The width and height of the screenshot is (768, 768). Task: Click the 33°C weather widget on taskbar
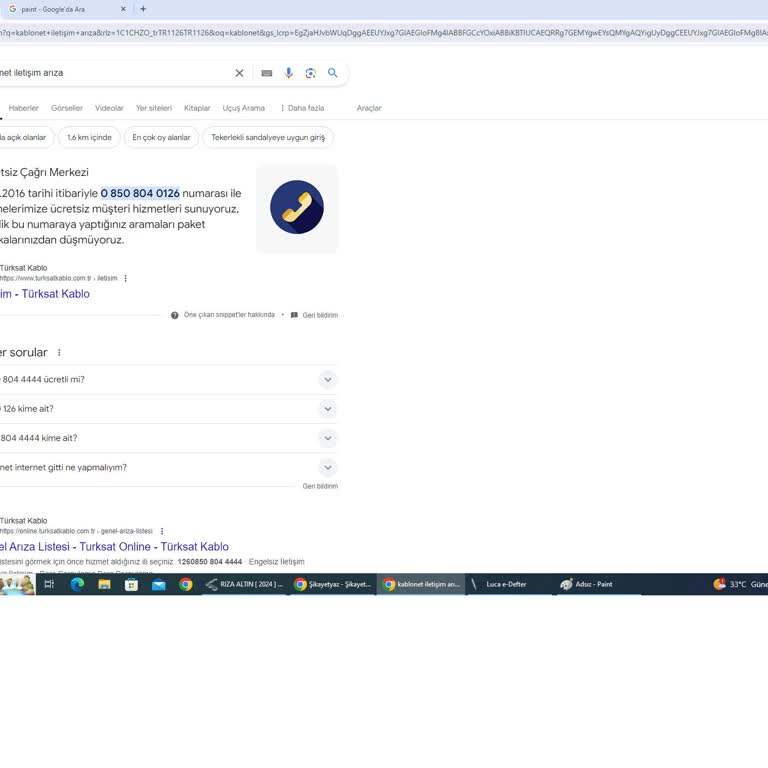[x=740, y=584]
